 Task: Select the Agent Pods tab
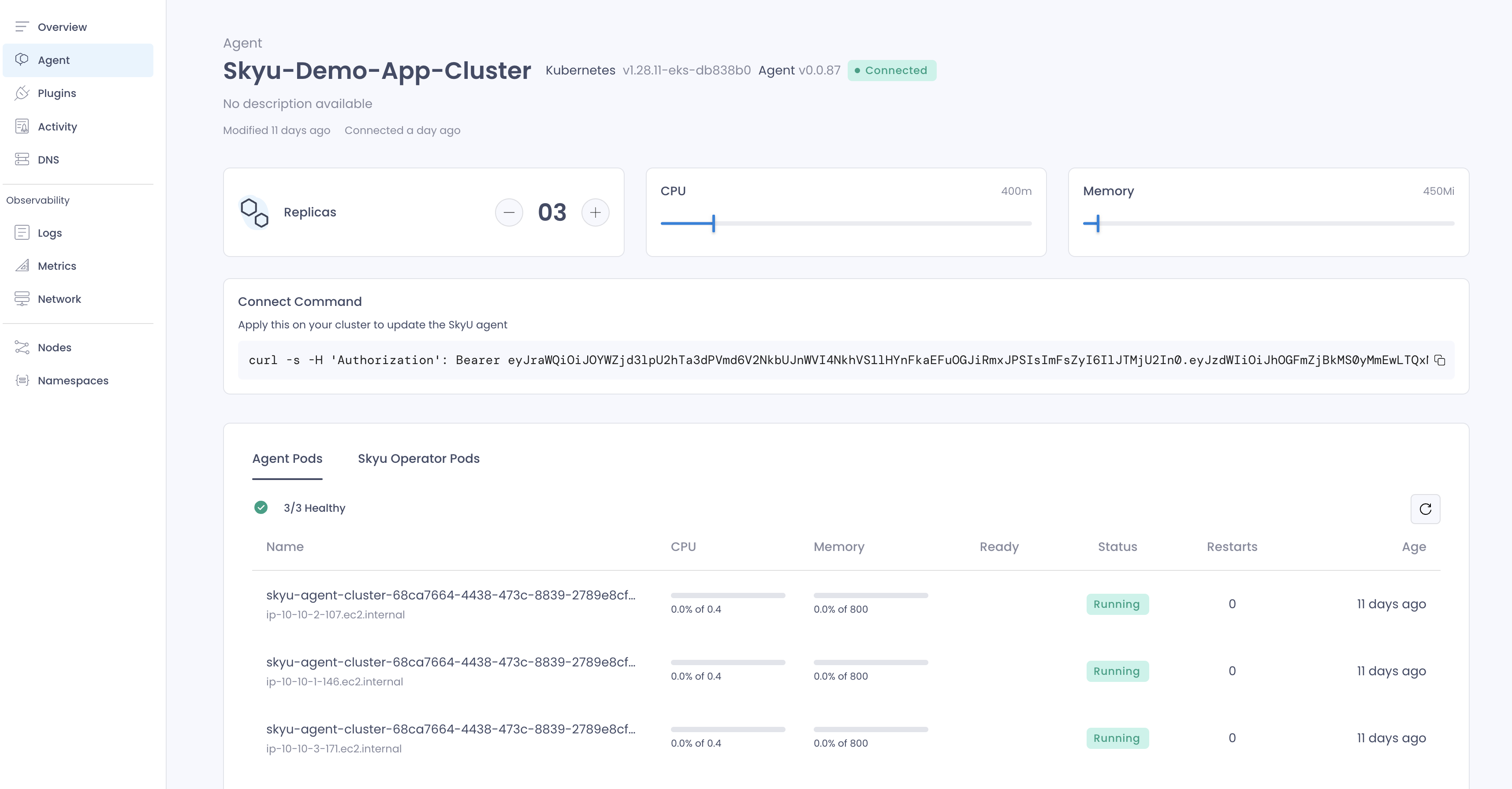point(287,458)
